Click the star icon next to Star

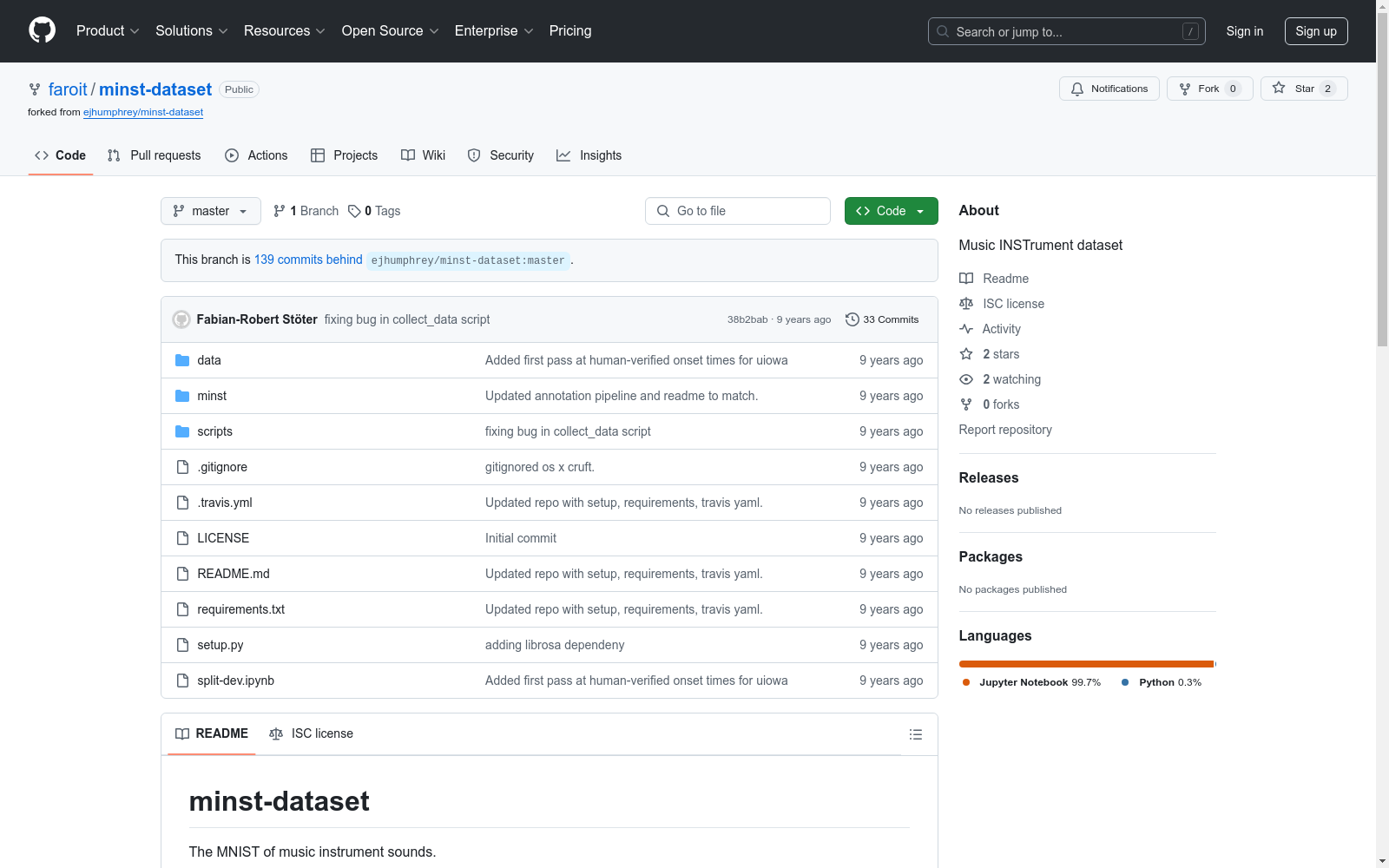(1279, 88)
